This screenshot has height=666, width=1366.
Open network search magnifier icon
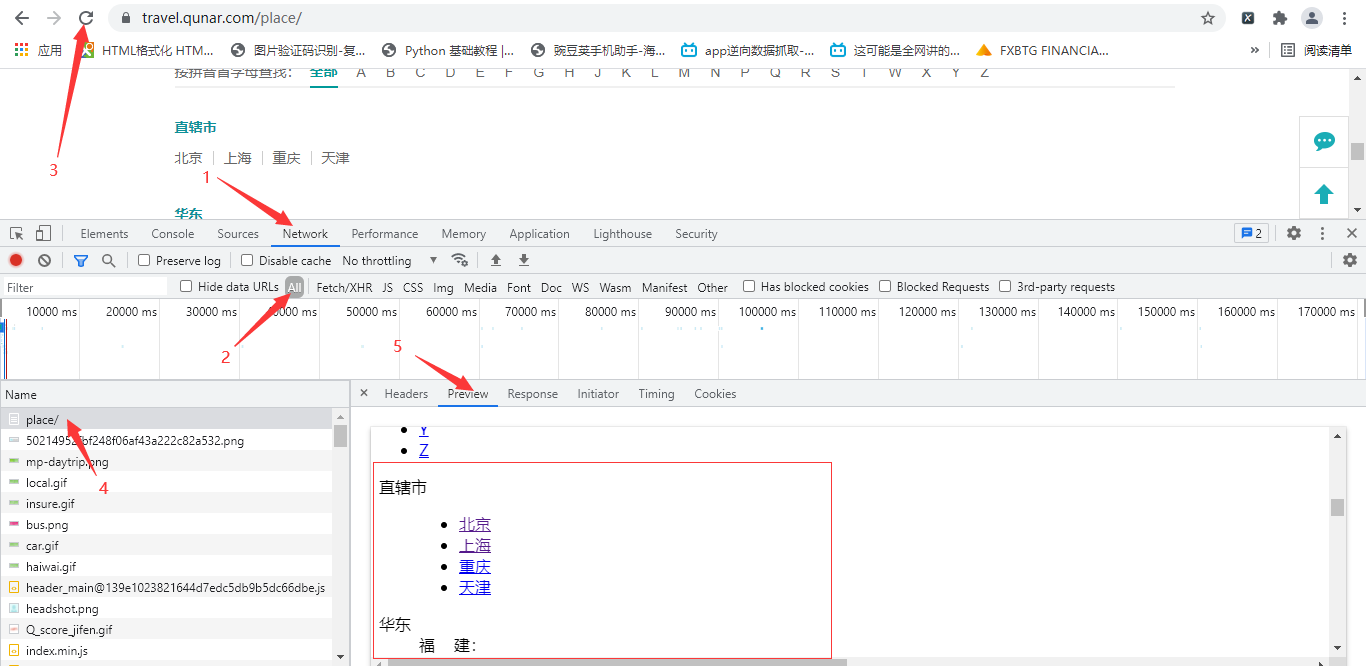coord(108,260)
